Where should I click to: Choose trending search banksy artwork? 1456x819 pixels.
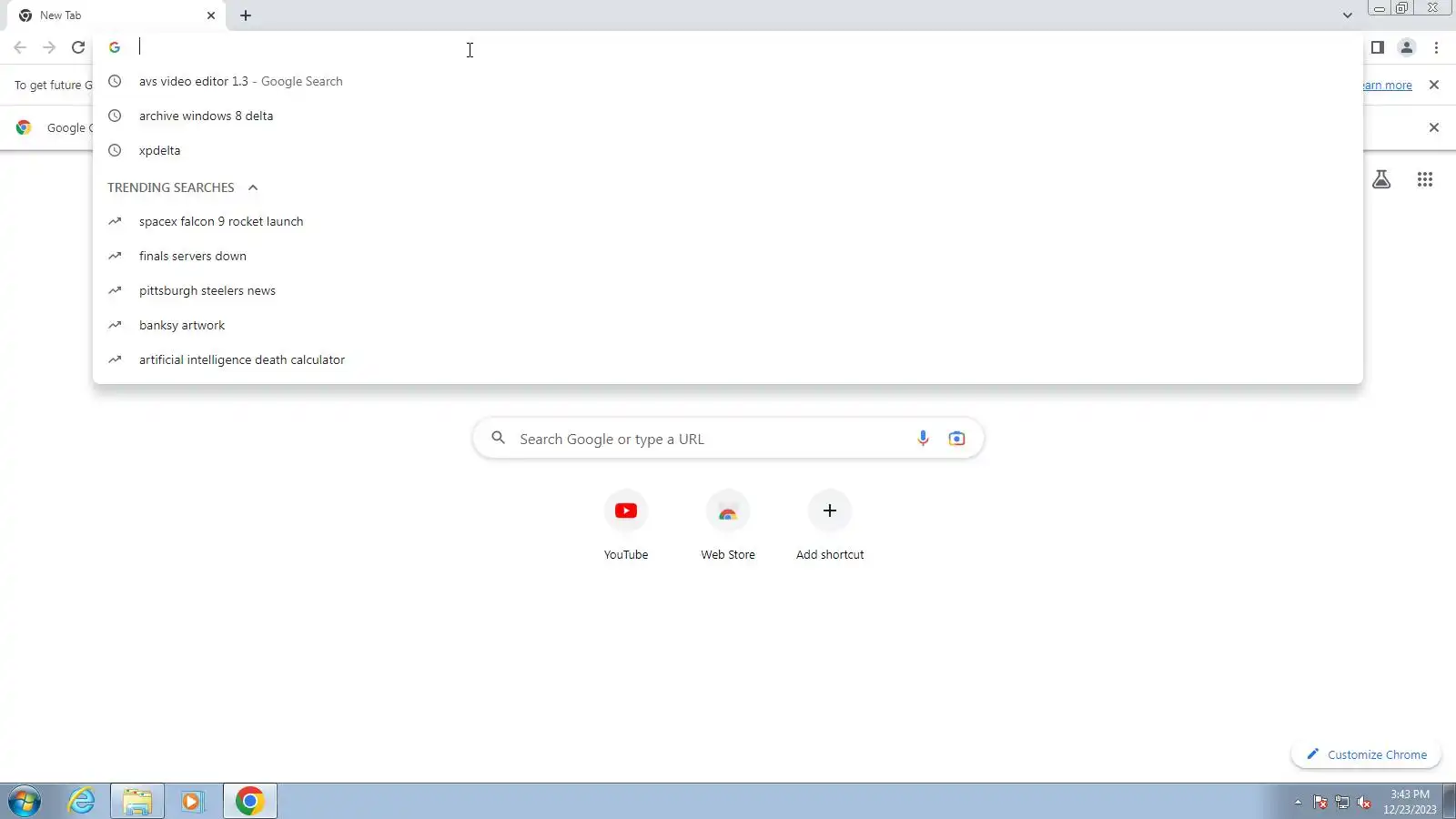(728, 325)
